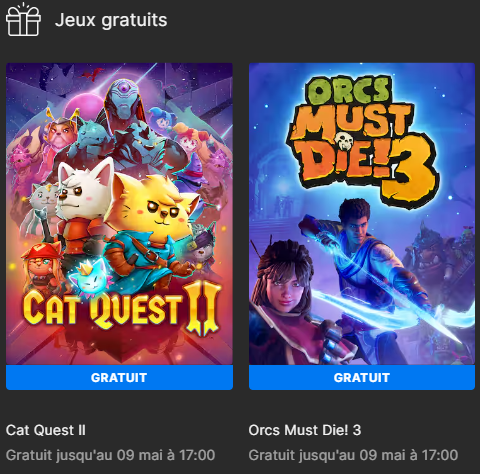Select the Orcs Must Die! 3 title text

(305, 430)
